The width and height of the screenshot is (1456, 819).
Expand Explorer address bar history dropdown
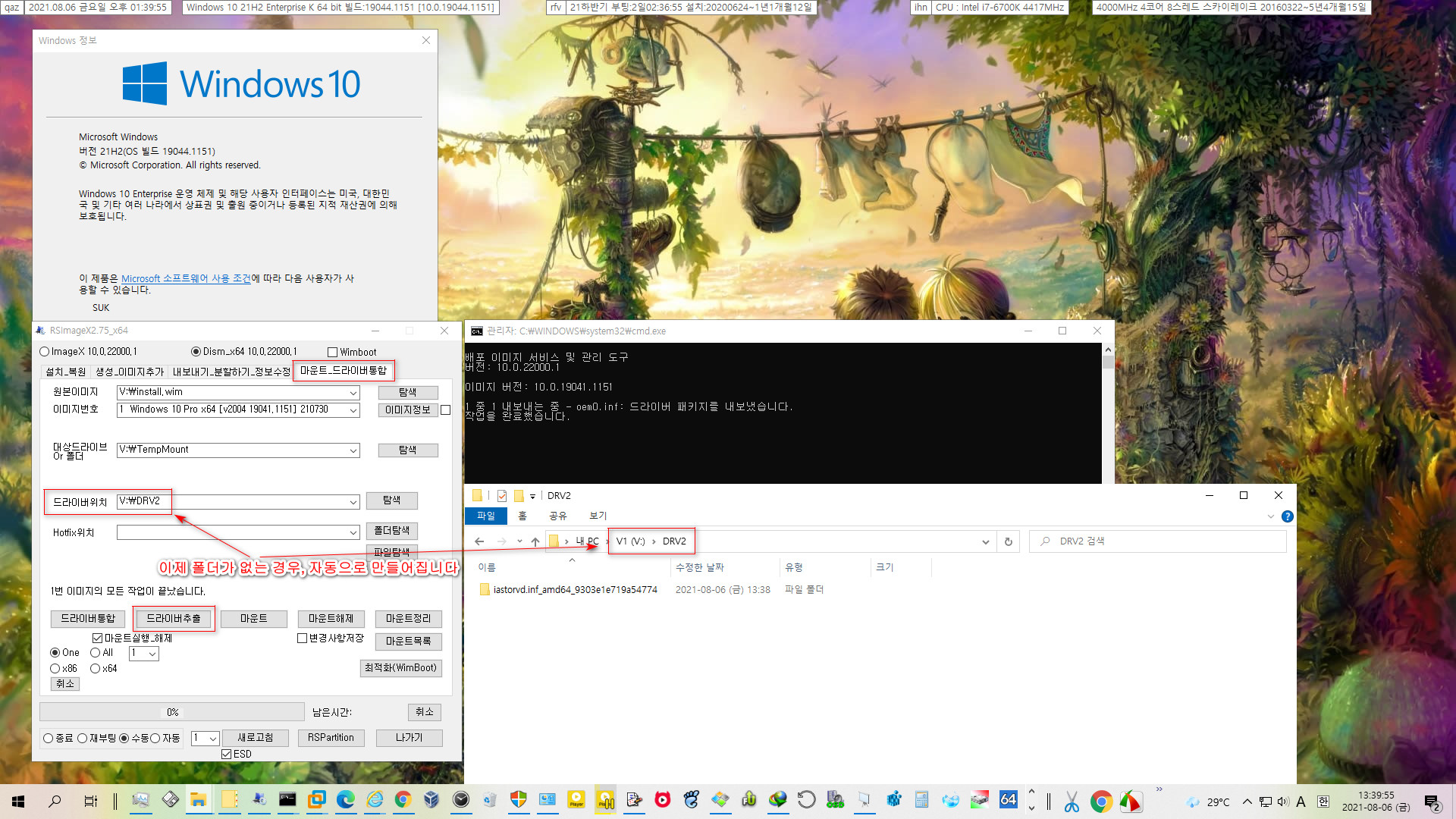coord(985,541)
